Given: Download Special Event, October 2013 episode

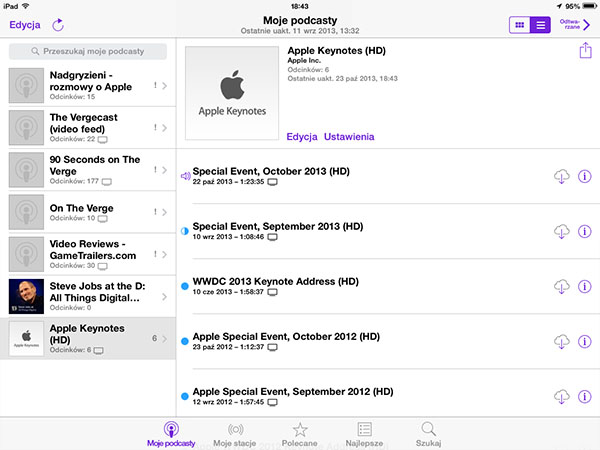Looking at the screenshot, I should tap(561, 176).
